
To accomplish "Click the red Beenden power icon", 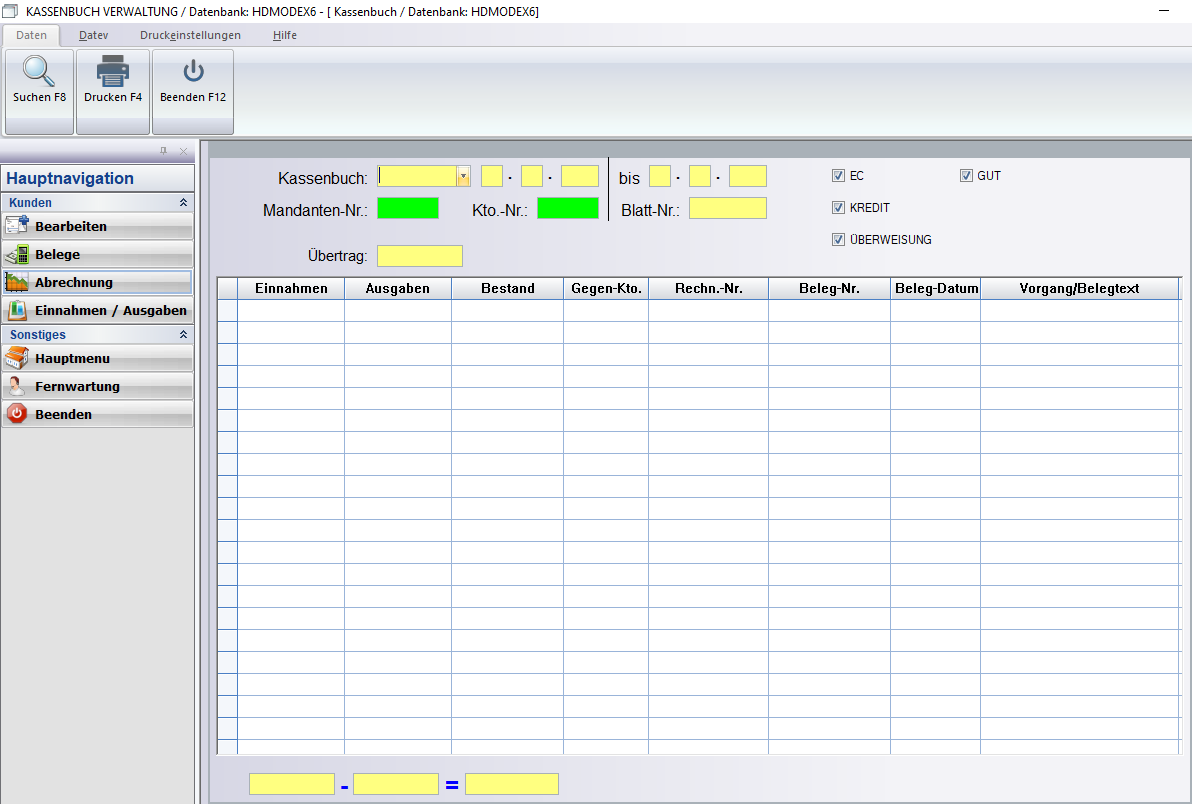I will 17,414.
